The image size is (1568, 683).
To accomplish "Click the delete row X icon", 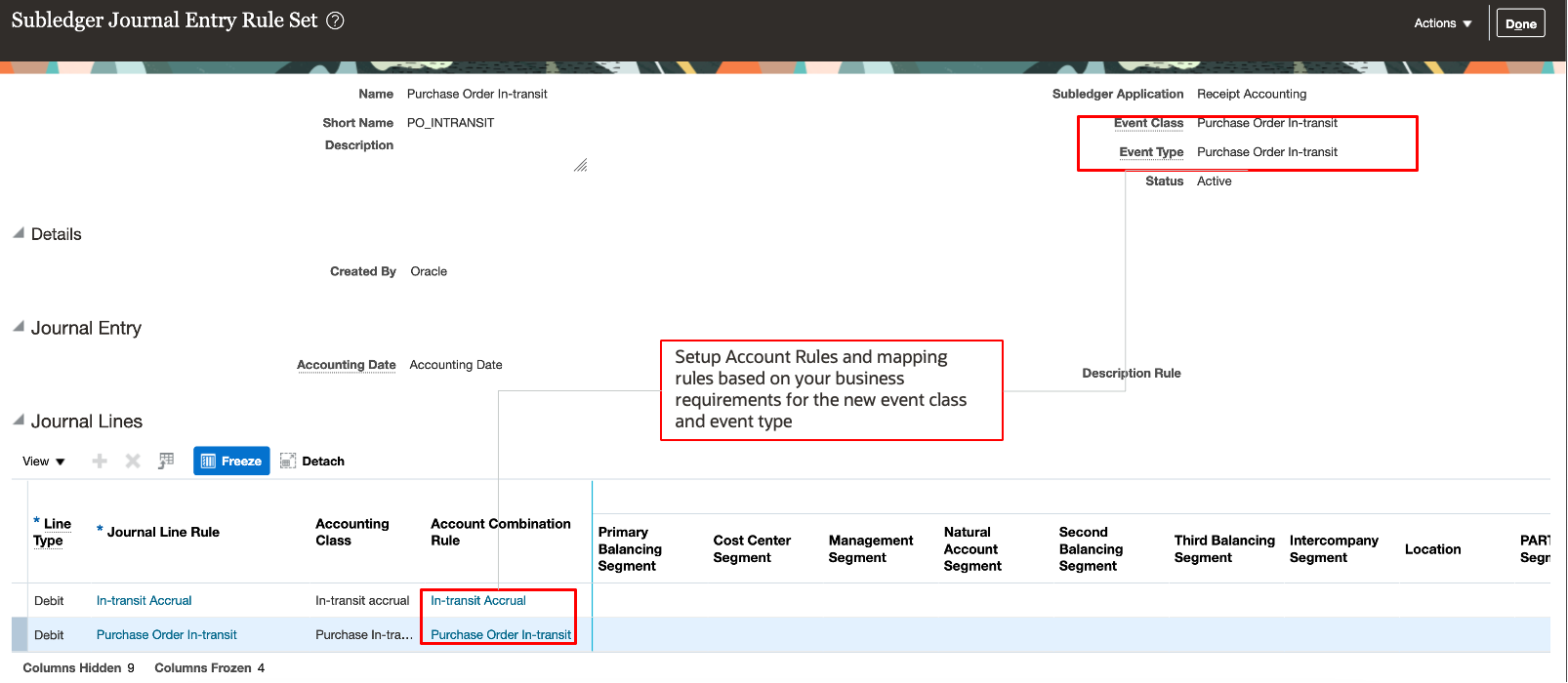I will coord(133,462).
